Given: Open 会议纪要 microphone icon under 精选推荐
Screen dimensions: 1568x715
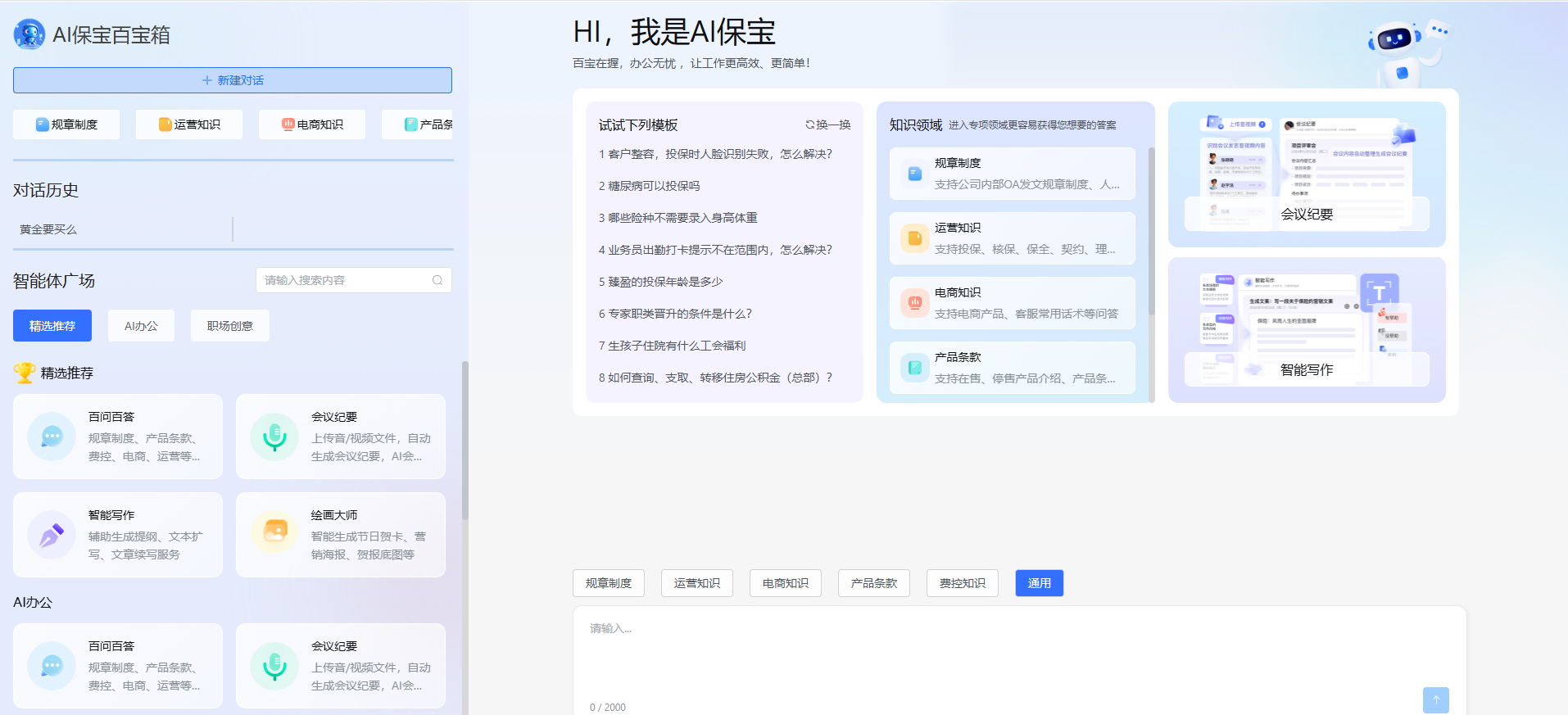Looking at the screenshot, I should [274, 437].
